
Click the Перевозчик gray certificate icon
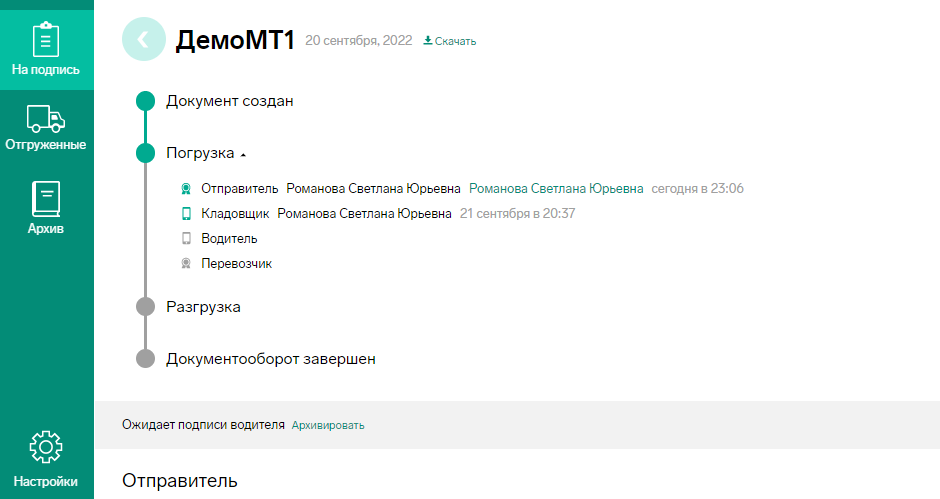click(x=186, y=263)
